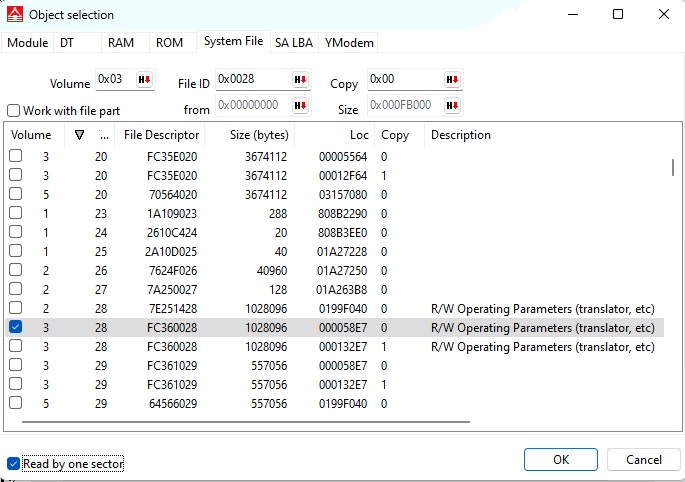Screen dimensions: 685x482
Task: Open the ROM tab
Action: tap(173, 43)
